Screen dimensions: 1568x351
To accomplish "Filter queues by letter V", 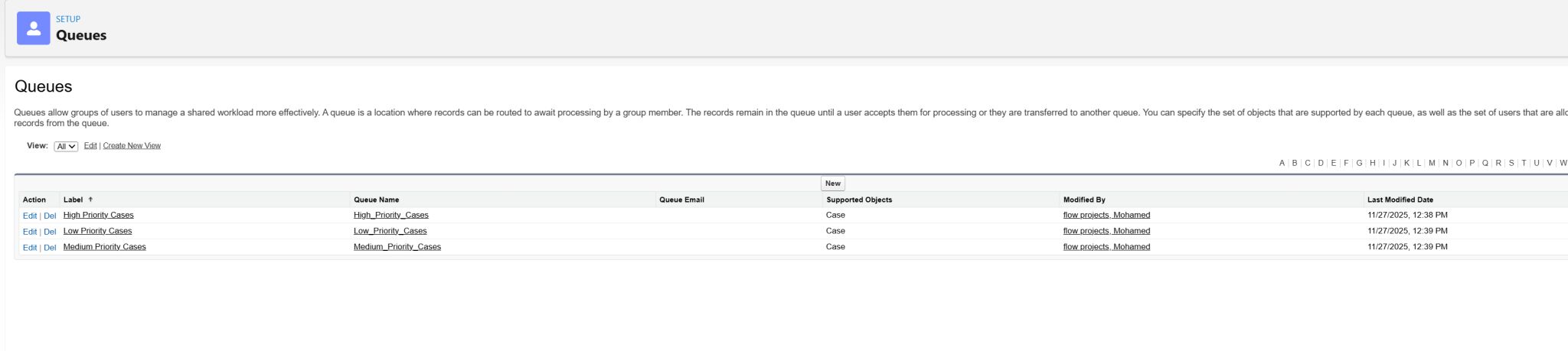I will [1549, 163].
